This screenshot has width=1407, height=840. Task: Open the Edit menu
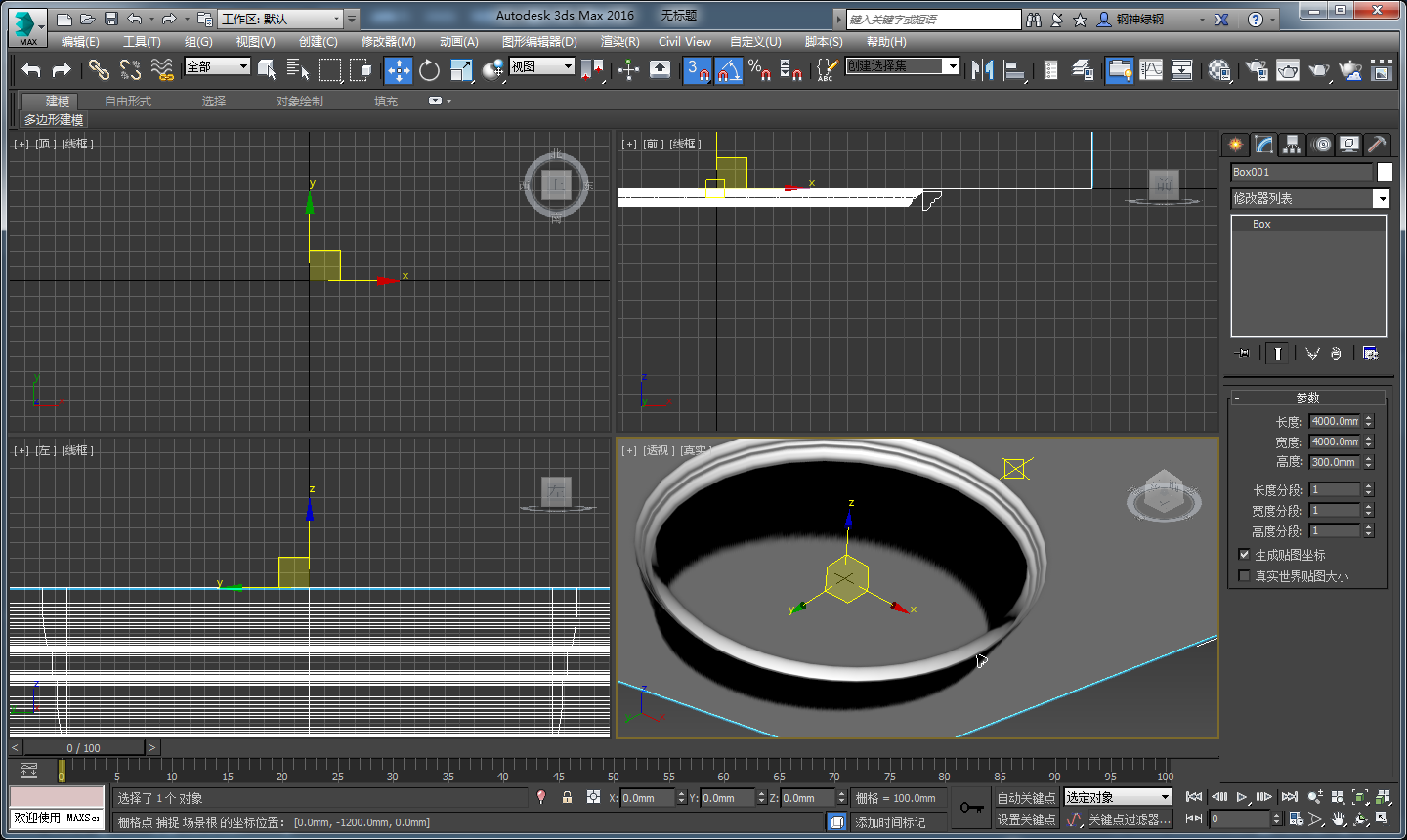80,42
